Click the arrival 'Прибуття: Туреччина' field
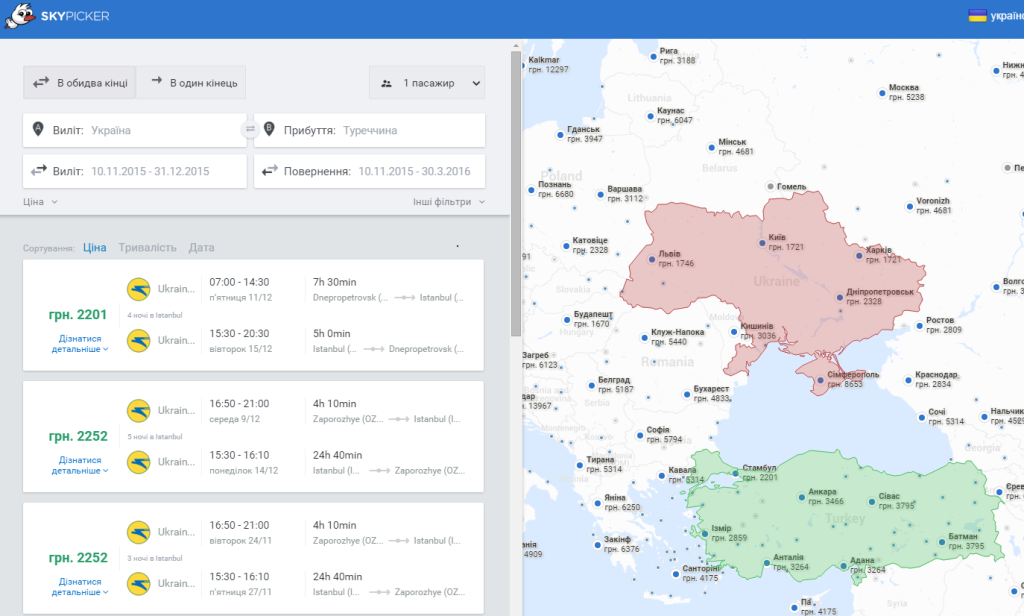Image resolution: width=1024 pixels, height=616 pixels. tap(370, 130)
